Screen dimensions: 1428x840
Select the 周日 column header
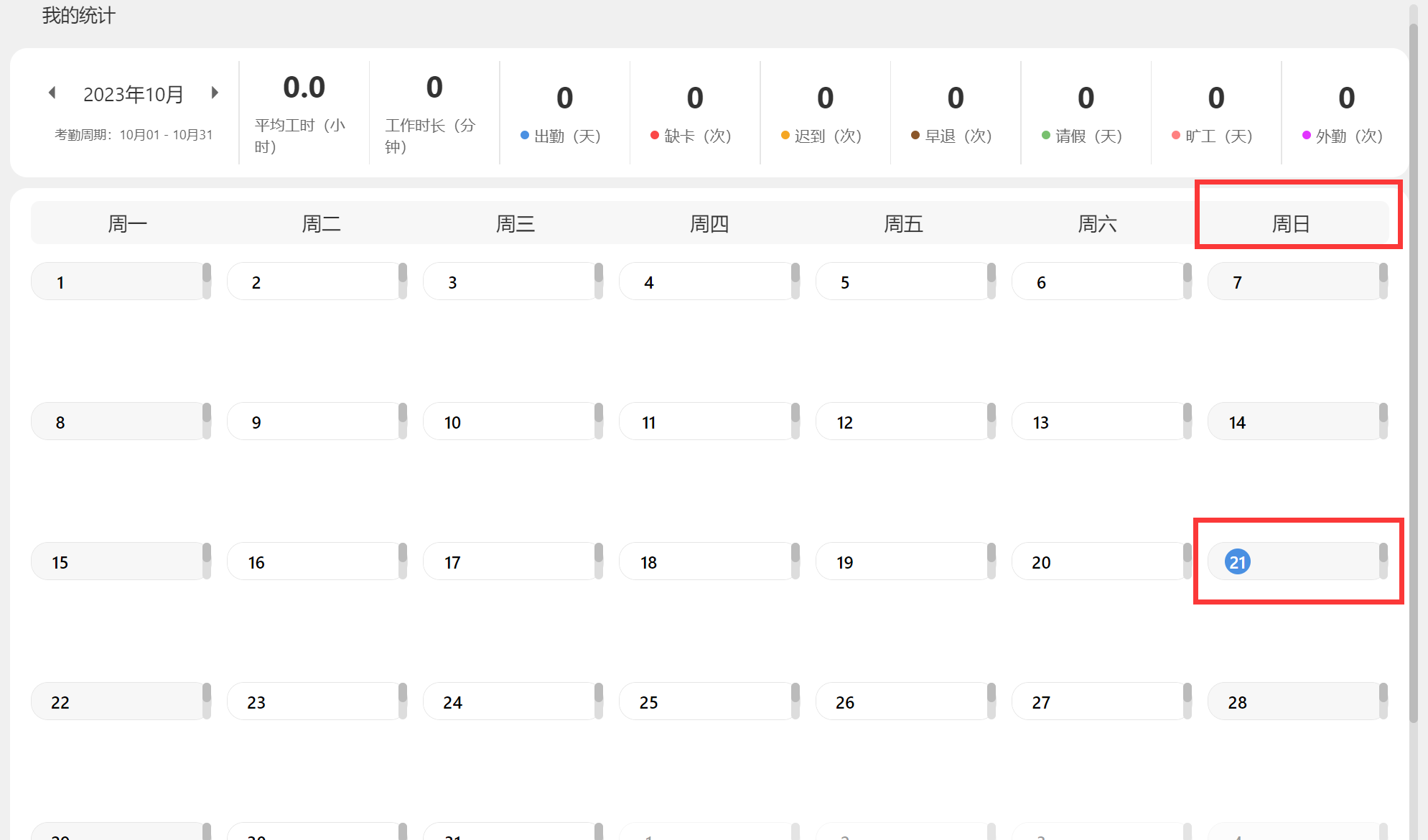click(x=1291, y=224)
